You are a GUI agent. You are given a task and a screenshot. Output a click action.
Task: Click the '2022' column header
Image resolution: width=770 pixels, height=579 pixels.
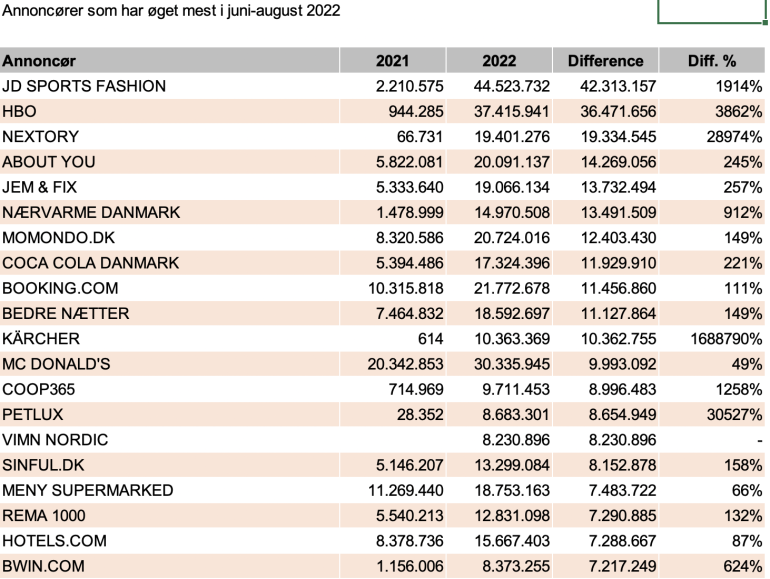pos(499,60)
